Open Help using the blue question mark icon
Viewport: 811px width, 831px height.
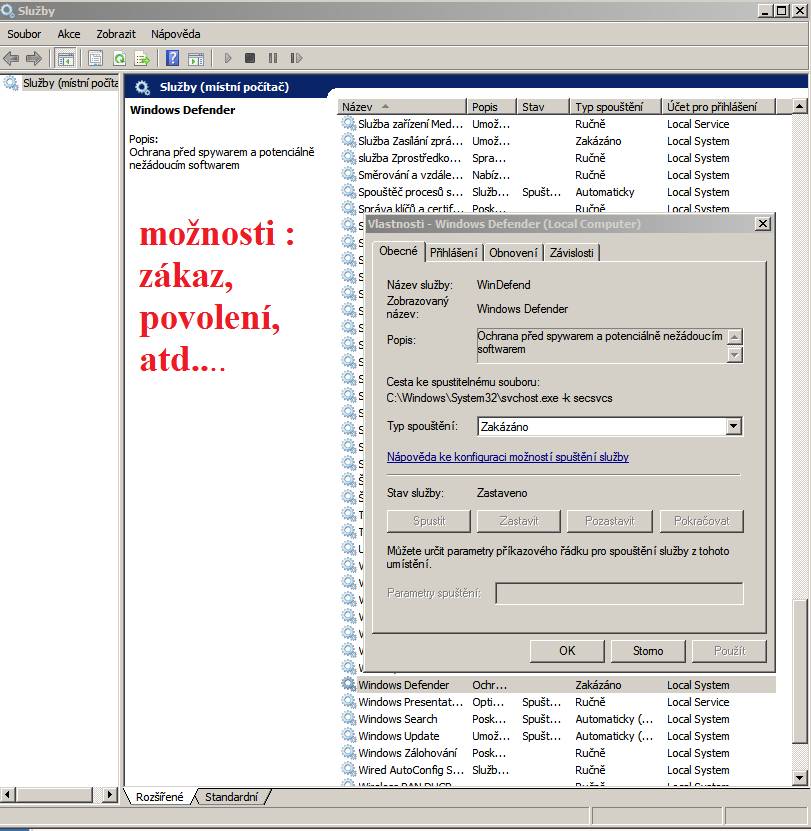tap(172, 58)
